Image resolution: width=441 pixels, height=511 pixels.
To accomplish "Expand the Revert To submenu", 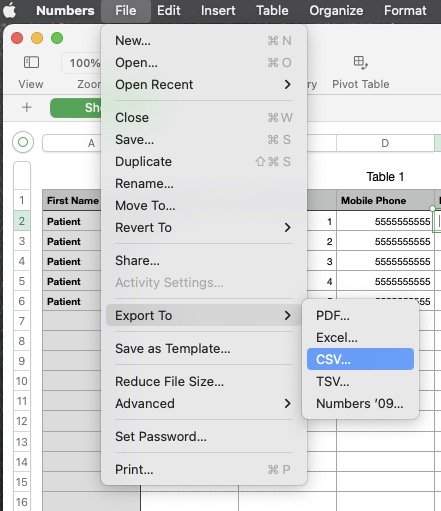I will coord(204,228).
